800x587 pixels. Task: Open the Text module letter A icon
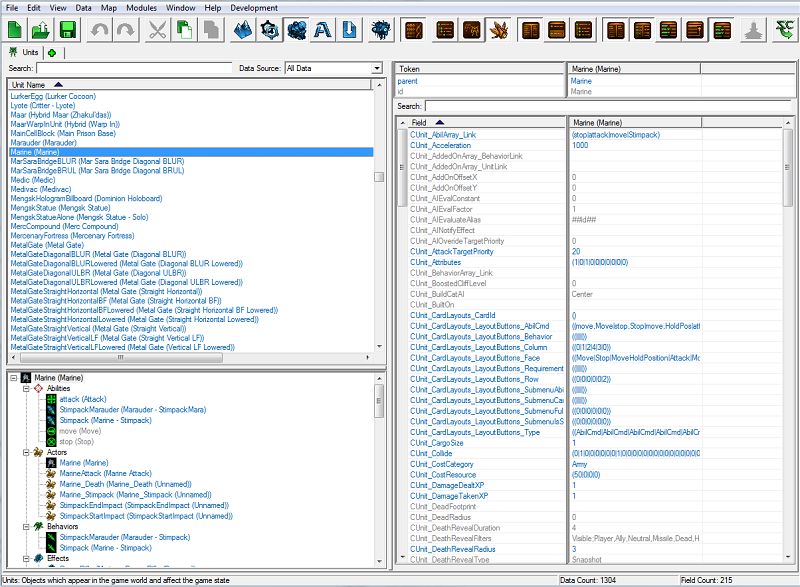pos(323,30)
